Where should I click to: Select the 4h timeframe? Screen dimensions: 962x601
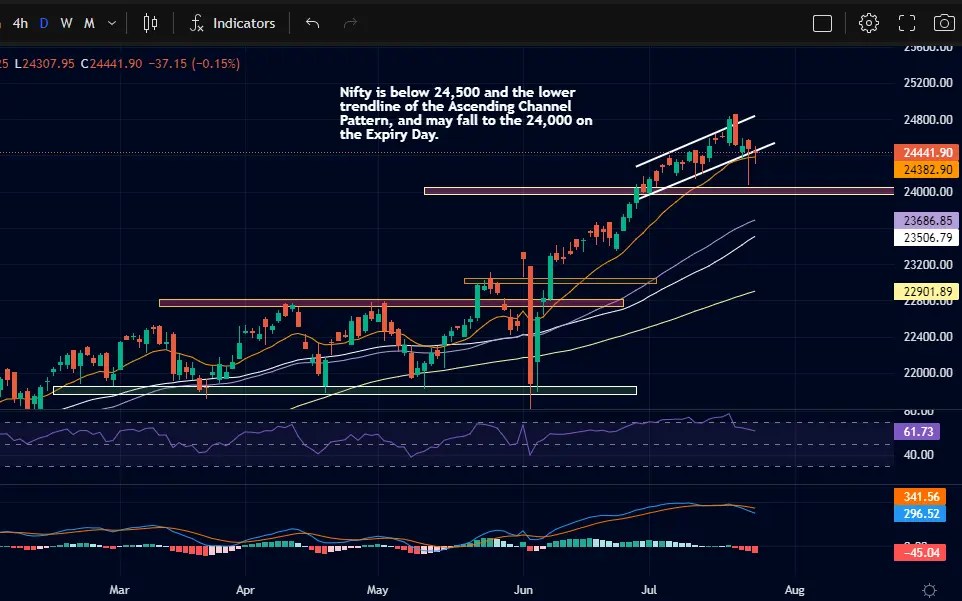click(20, 23)
